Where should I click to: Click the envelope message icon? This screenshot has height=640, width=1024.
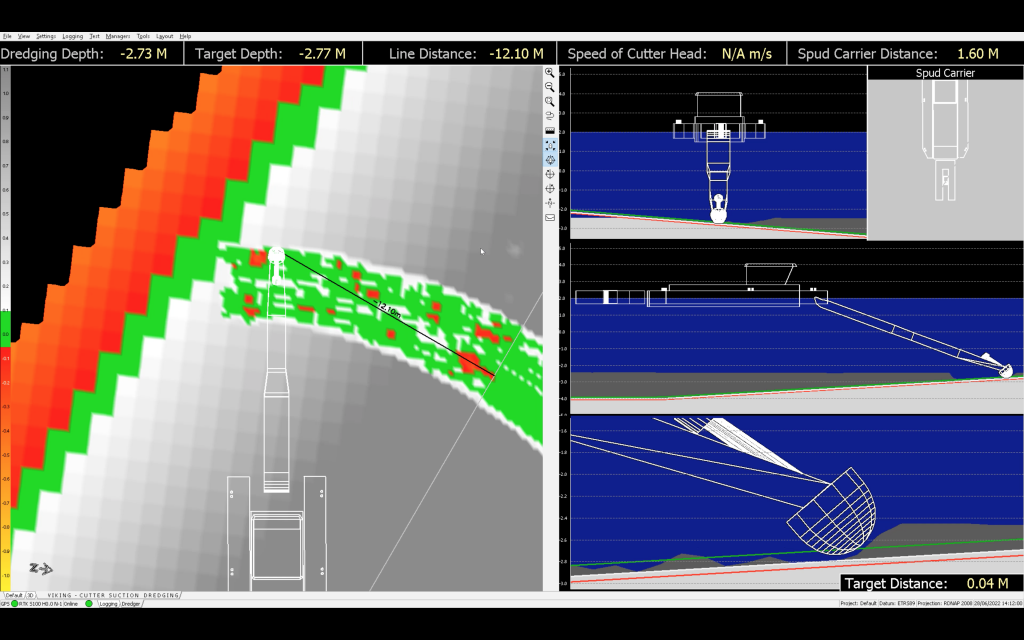click(550, 217)
